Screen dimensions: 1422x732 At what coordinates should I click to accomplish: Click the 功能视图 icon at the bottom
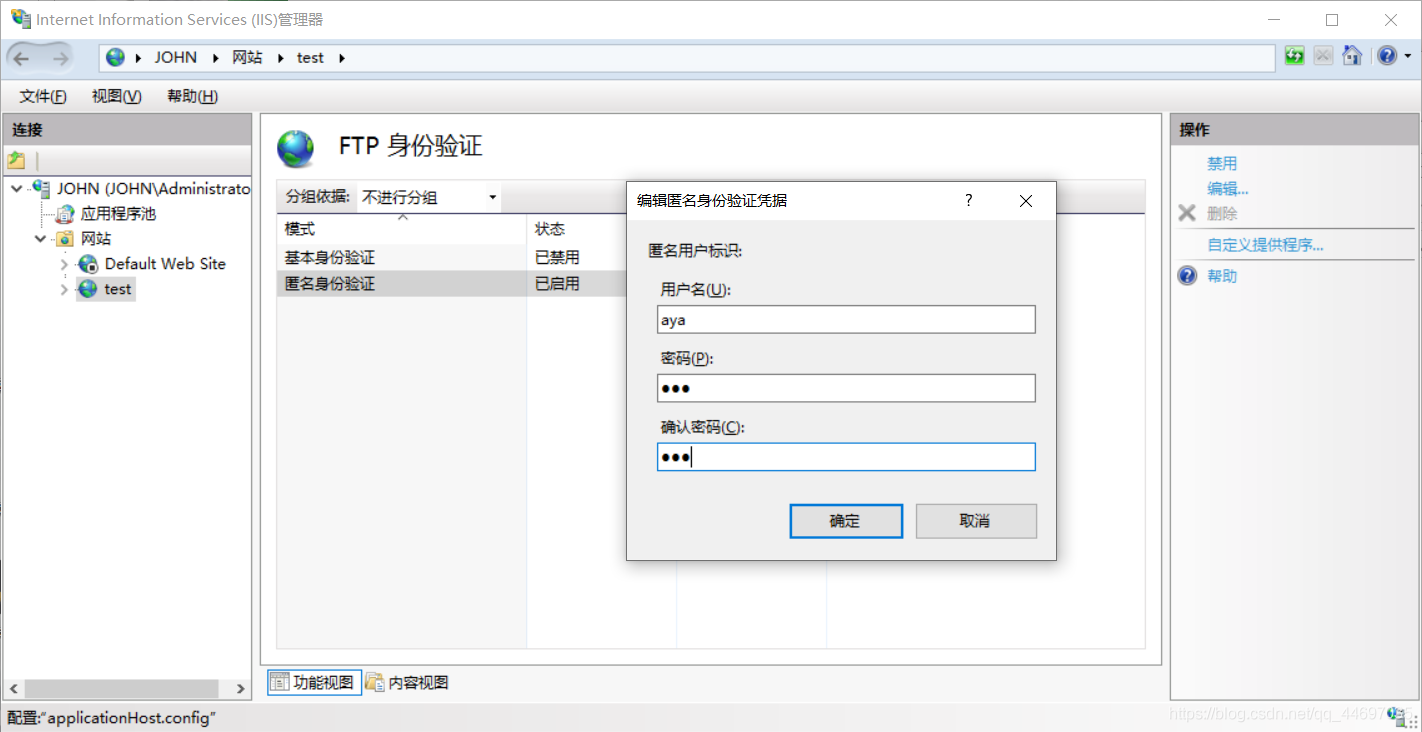pyautogui.click(x=279, y=682)
